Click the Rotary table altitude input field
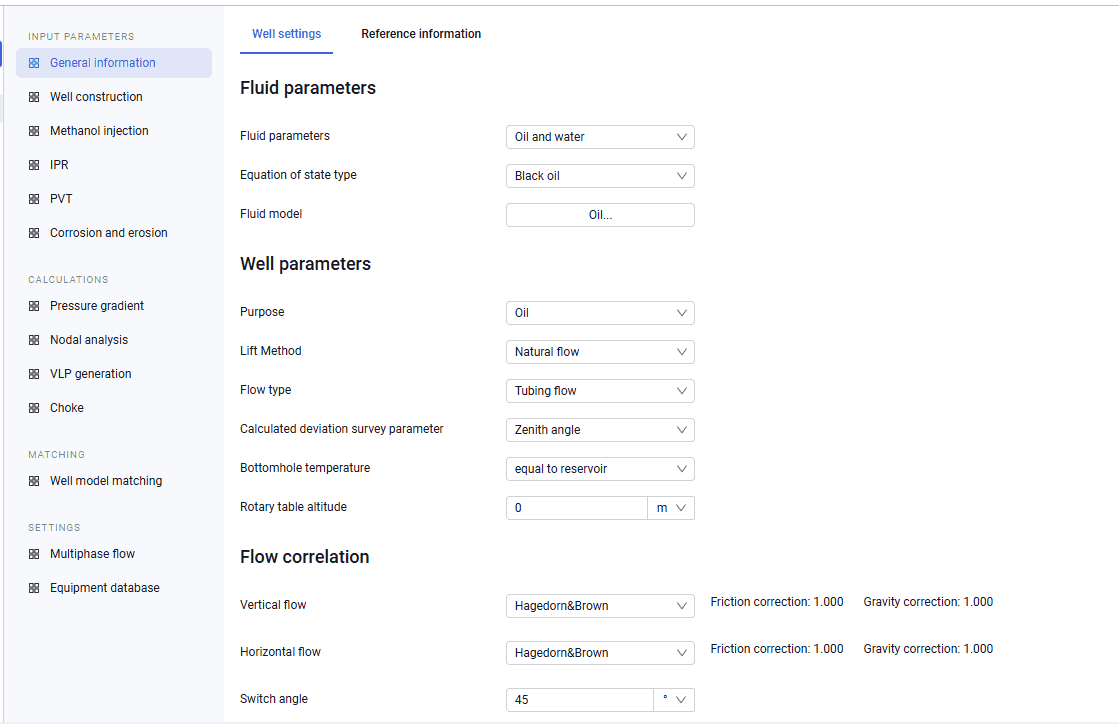The image size is (1119, 724). 577,508
